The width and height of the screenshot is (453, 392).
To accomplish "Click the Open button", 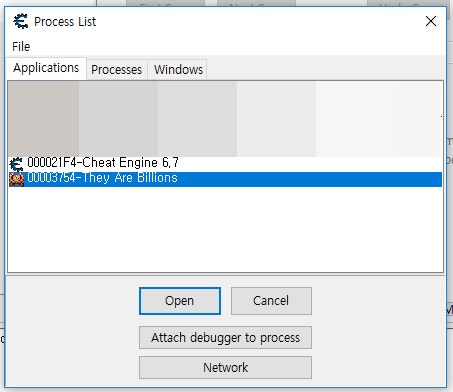I will pyautogui.click(x=180, y=301).
